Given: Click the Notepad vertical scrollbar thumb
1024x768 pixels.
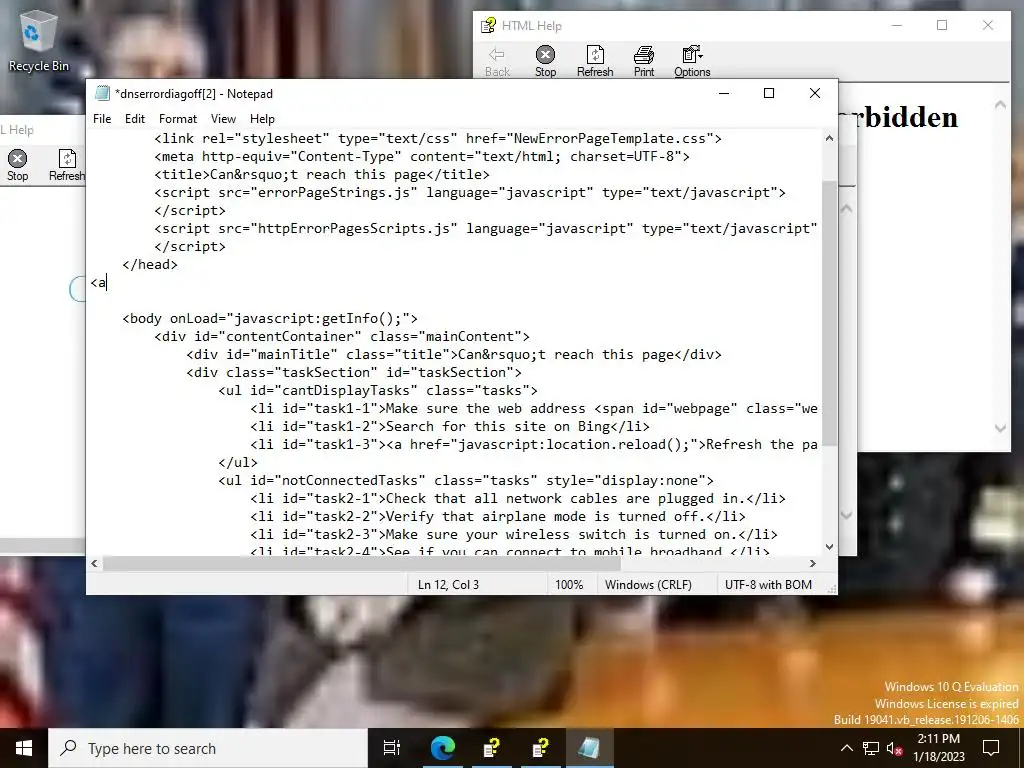Looking at the screenshot, I should (x=829, y=313).
